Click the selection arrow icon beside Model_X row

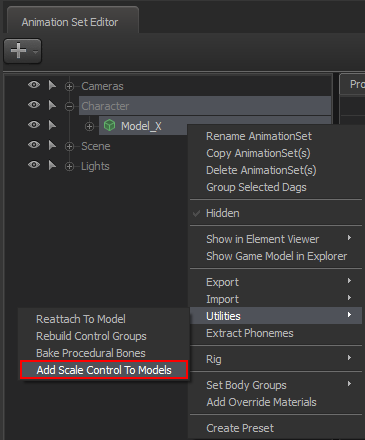click(x=52, y=126)
